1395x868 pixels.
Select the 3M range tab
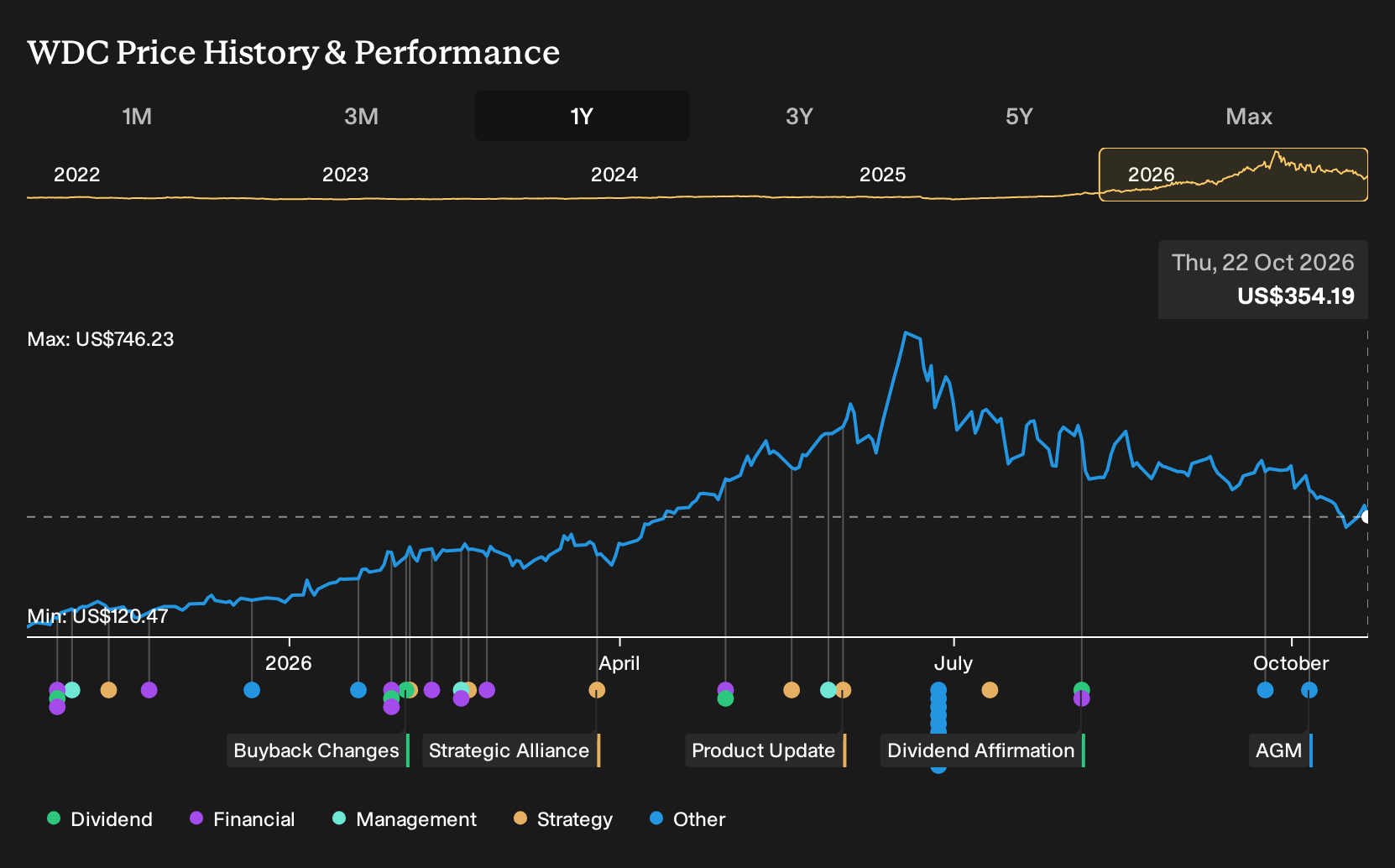pyautogui.click(x=361, y=116)
